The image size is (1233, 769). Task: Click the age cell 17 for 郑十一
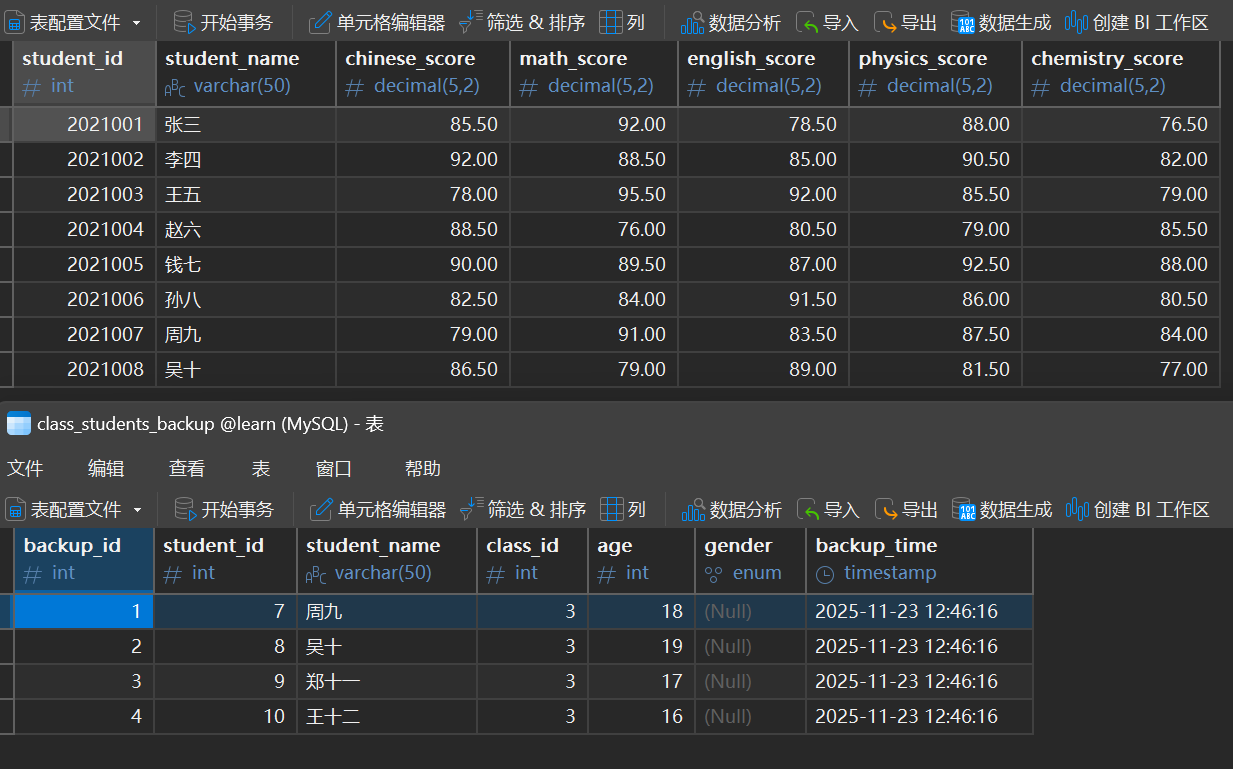click(642, 682)
